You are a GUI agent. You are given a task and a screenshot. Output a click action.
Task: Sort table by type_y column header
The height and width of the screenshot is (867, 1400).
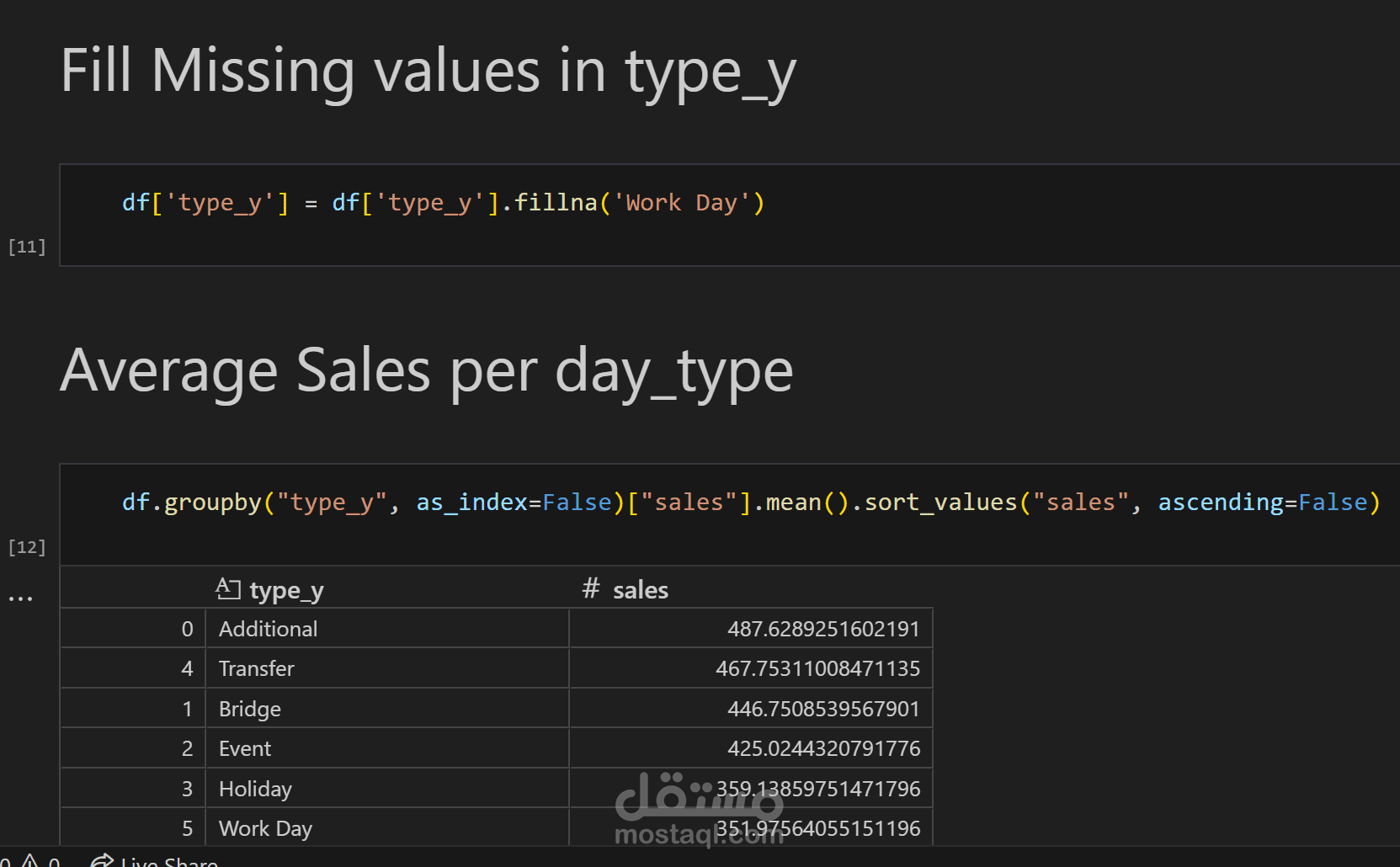click(286, 590)
